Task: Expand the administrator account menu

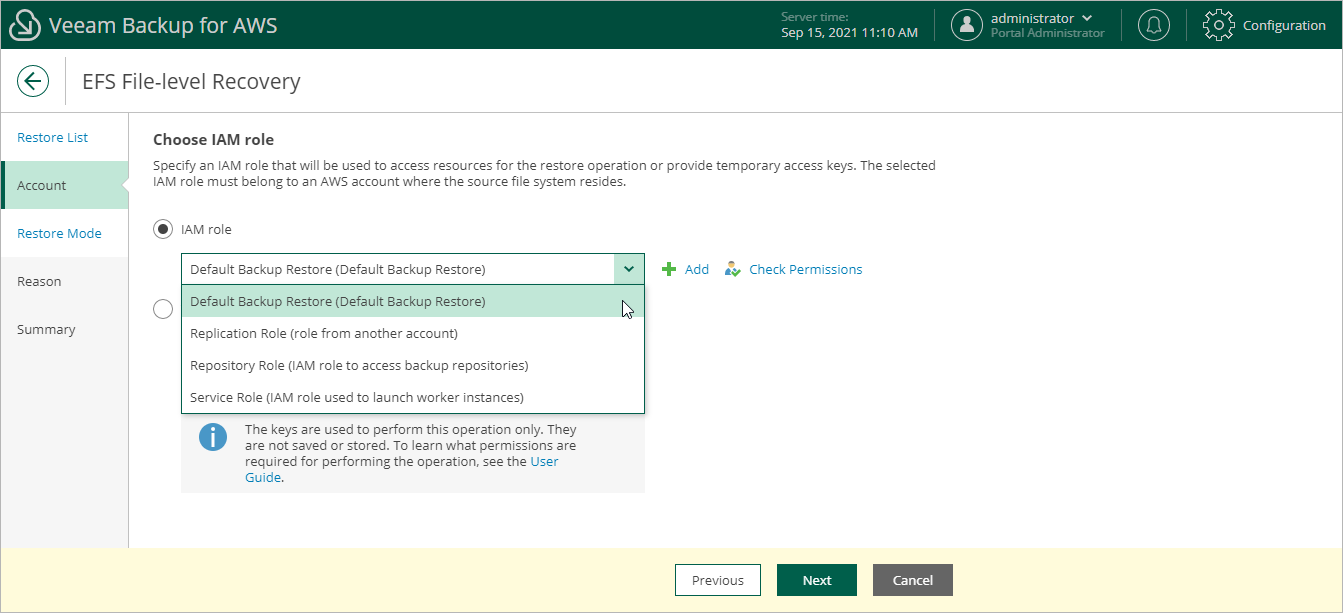Action: point(1087,18)
